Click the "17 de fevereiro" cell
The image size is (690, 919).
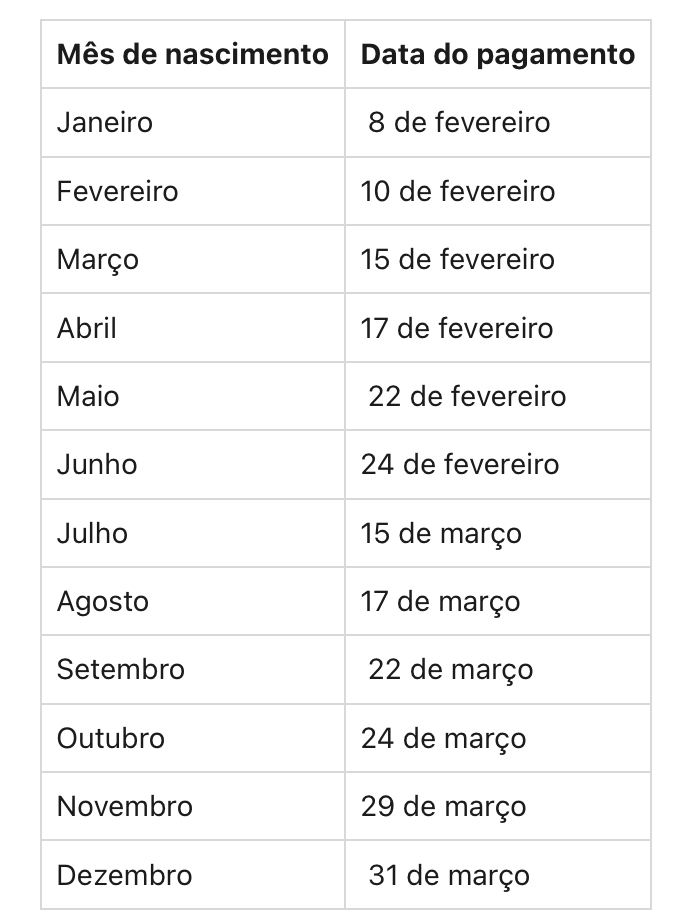tap(457, 328)
